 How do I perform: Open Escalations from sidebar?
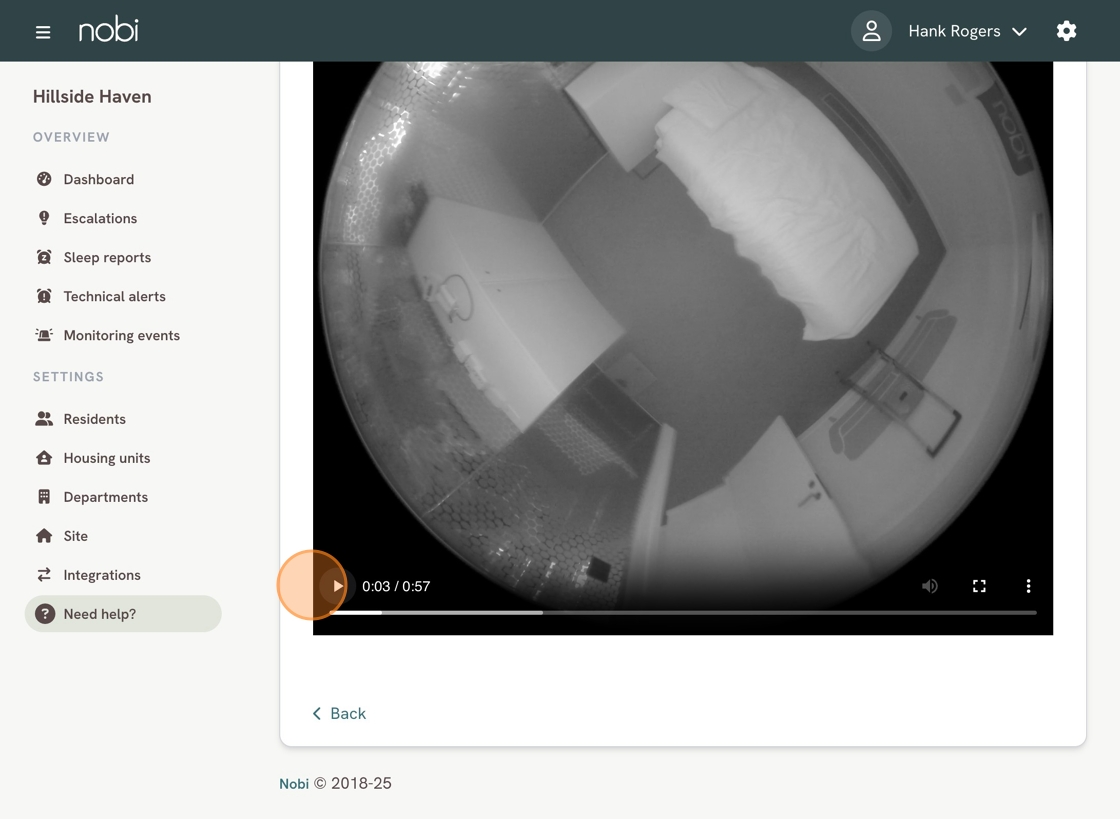point(100,218)
